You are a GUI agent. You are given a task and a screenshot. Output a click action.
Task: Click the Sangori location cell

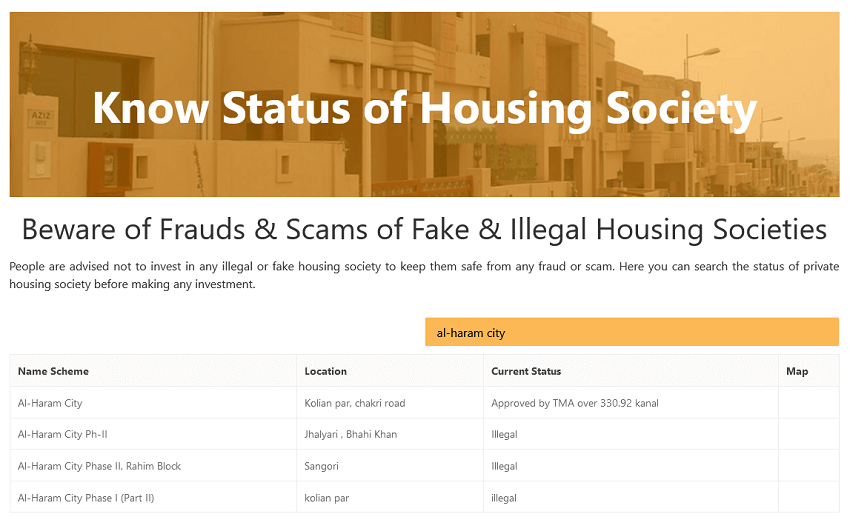pyautogui.click(x=323, y=466)
